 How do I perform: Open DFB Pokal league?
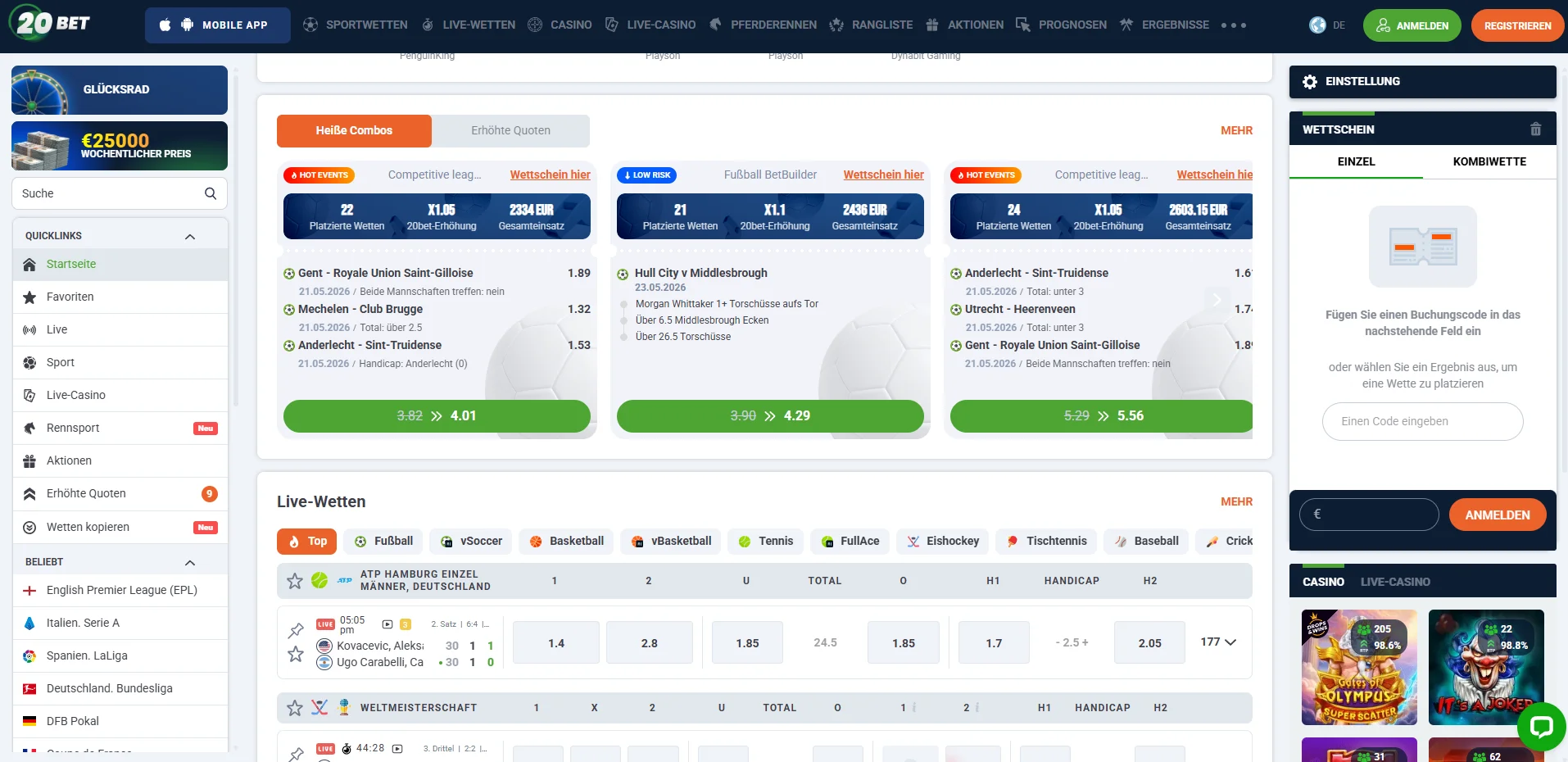[120, 721]
